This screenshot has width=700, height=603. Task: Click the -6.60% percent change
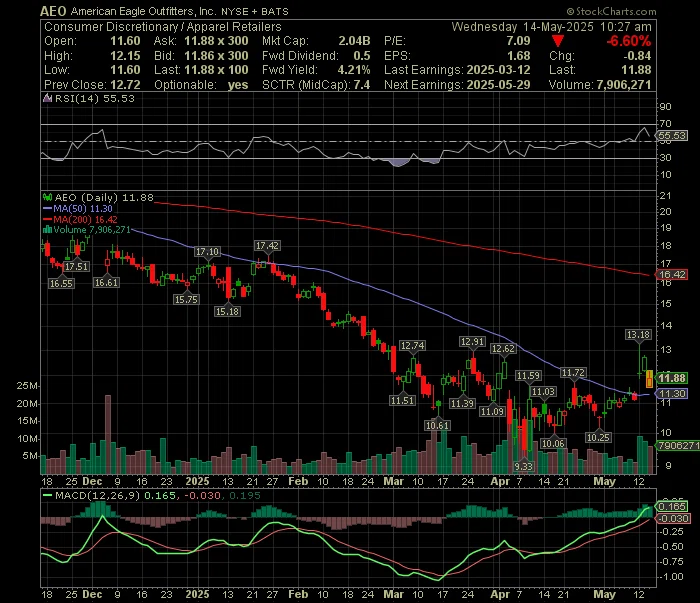point(629,41)
